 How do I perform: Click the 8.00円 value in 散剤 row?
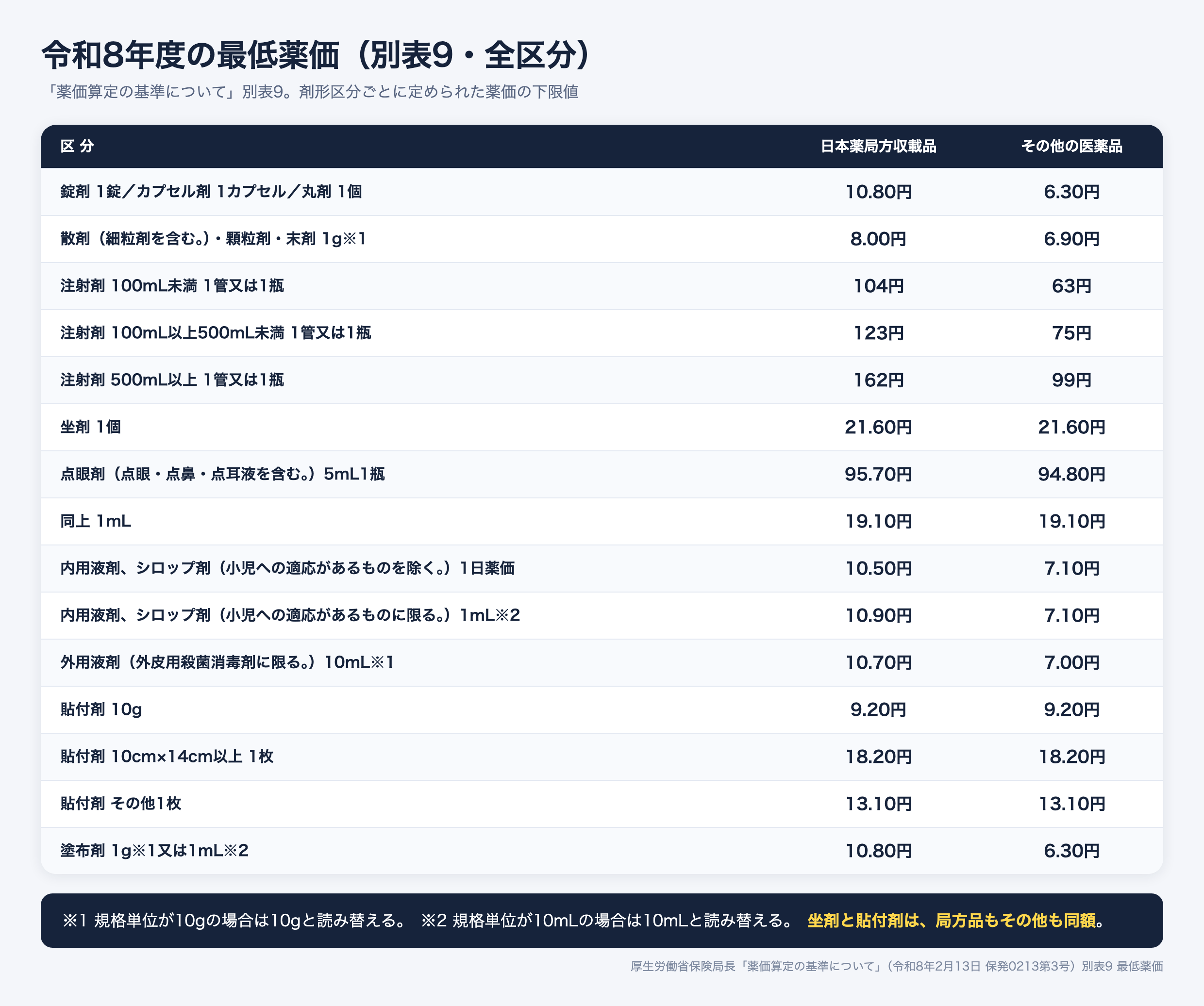(878, 238)
